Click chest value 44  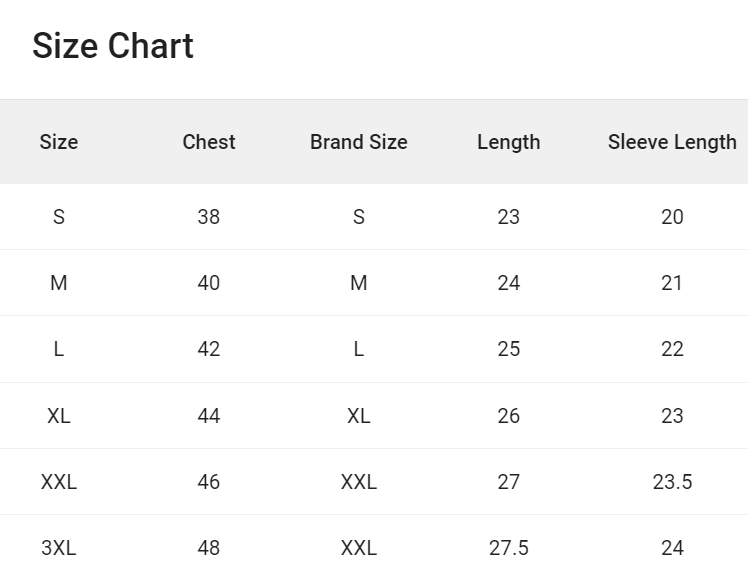point(209,416)
